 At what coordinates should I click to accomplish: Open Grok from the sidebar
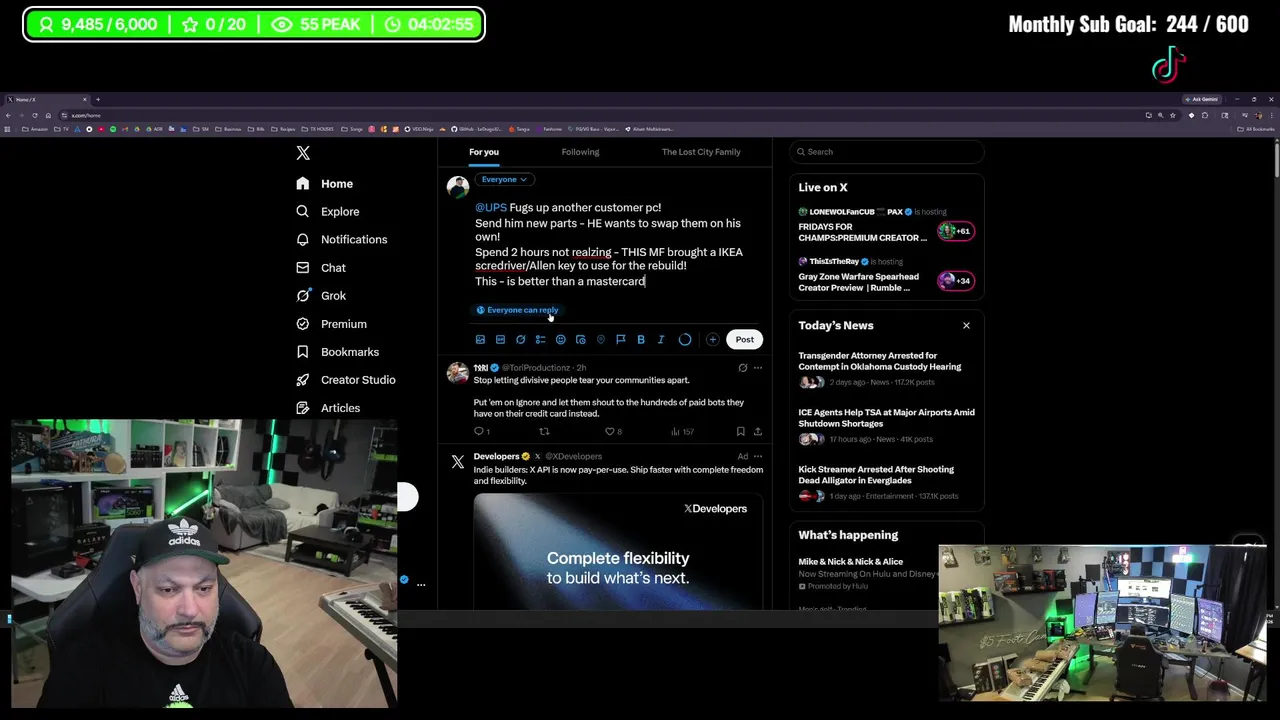(321, 296)
